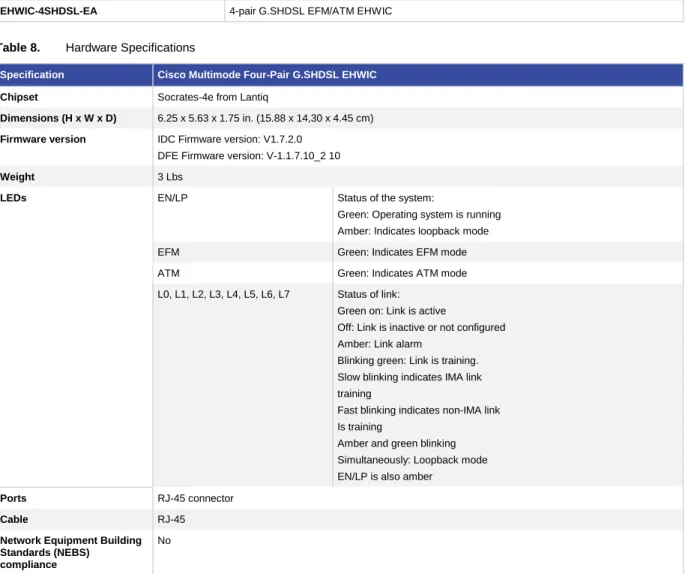
Task: Select the 'Chipset' row label
Action: tap(19, 97)
